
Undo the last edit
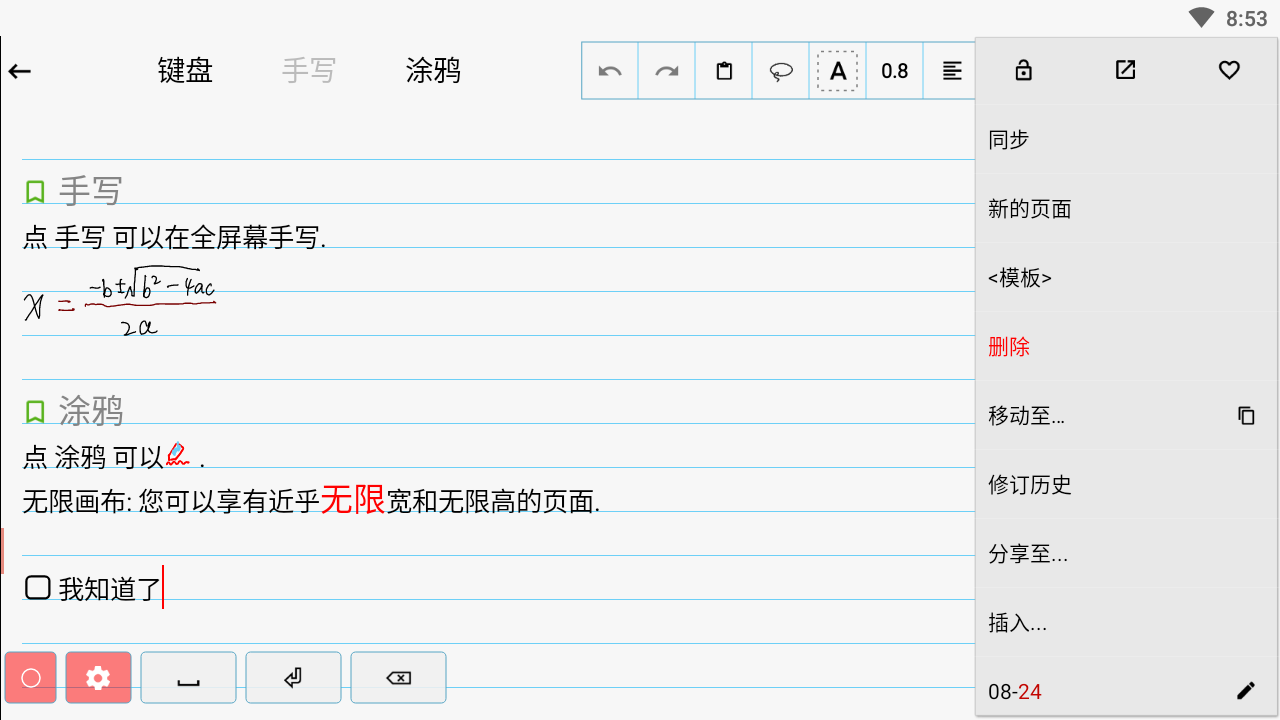coord(610,71)
